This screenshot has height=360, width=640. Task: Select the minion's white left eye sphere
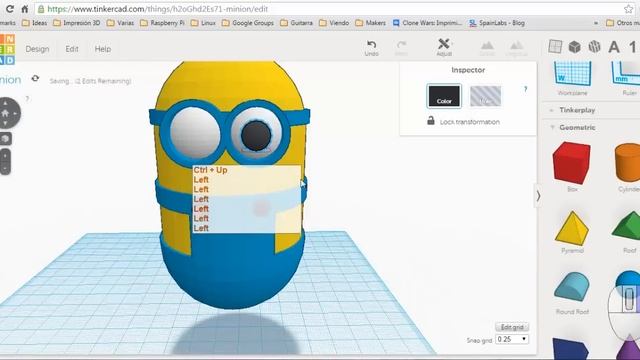click(x=195, y=132)
